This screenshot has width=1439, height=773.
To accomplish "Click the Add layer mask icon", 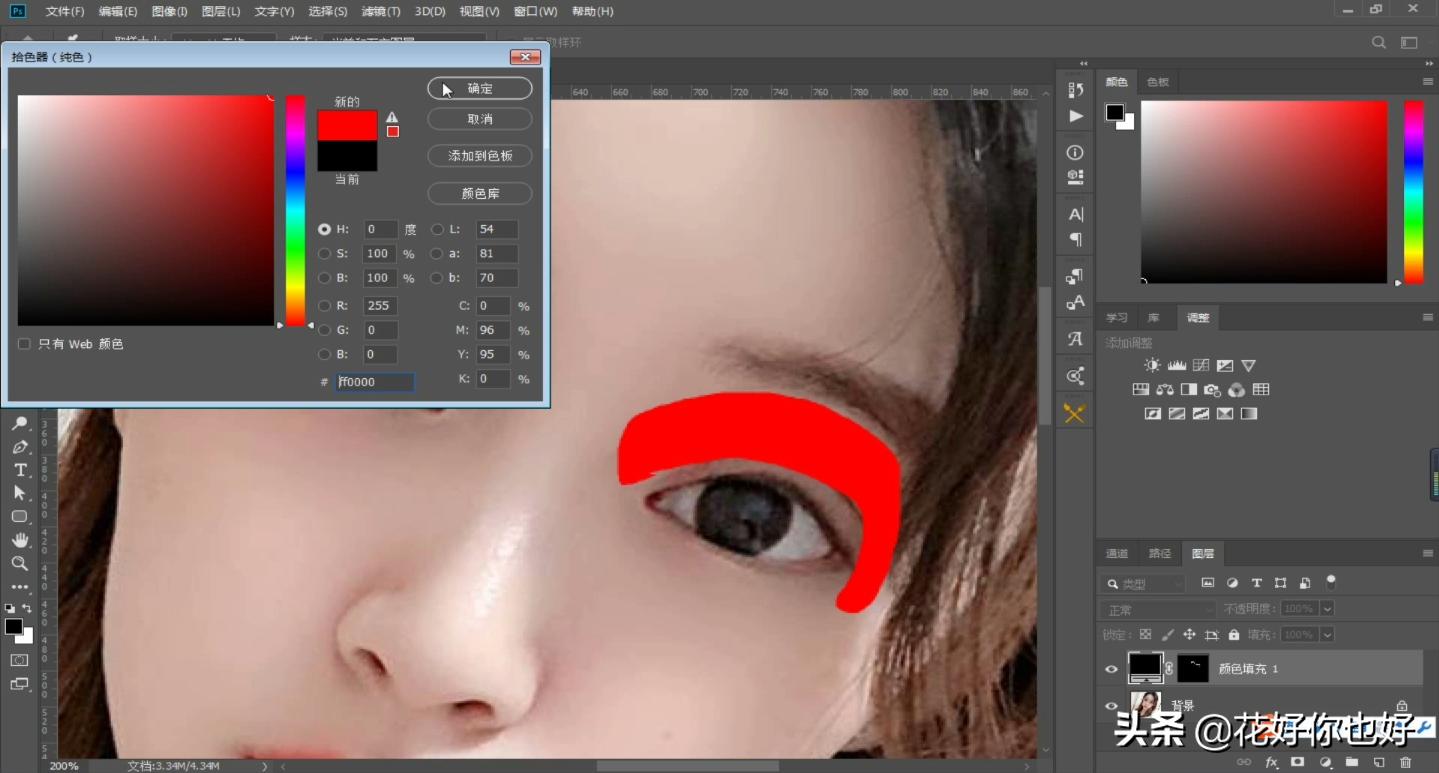I will coord(1298,762).
